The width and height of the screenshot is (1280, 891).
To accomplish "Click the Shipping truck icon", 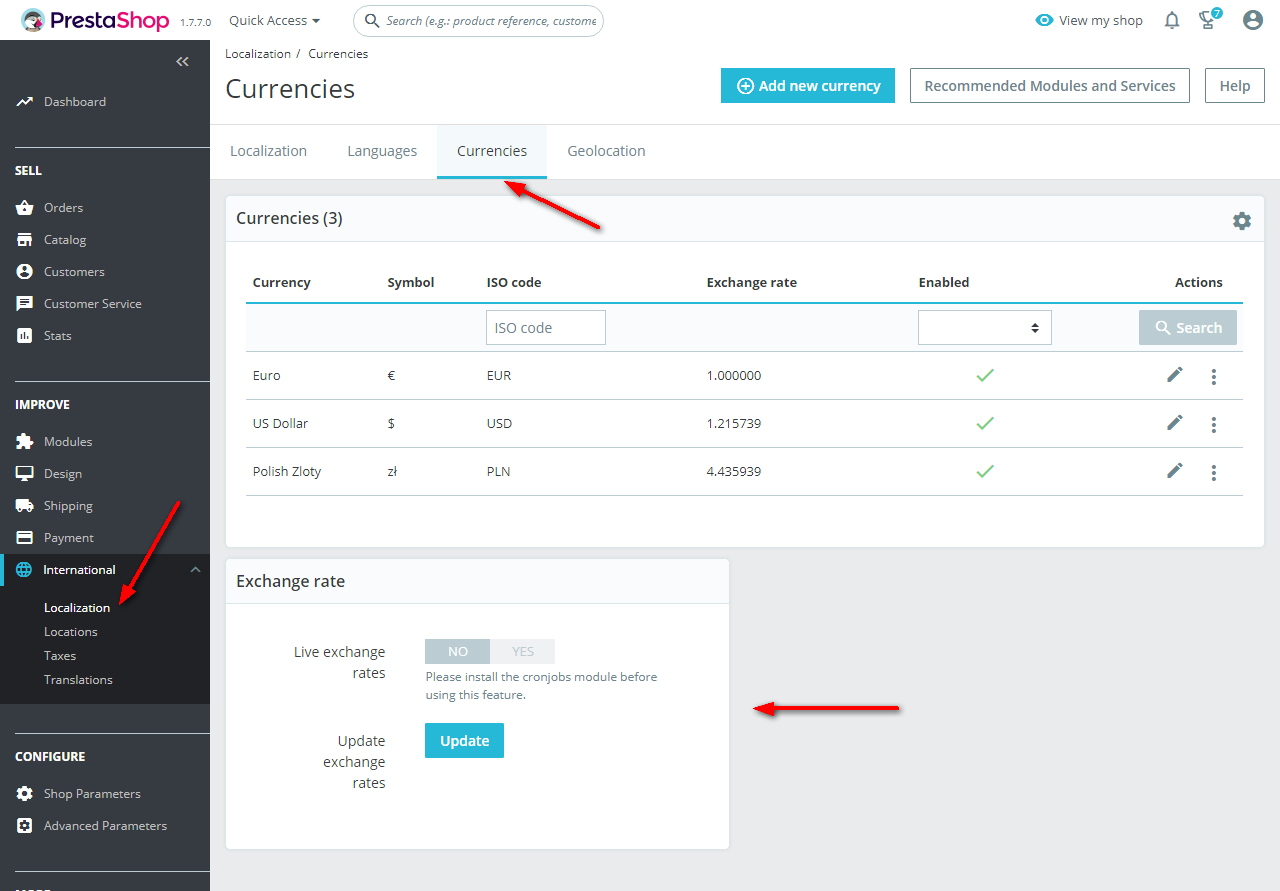I will (25, 506).
